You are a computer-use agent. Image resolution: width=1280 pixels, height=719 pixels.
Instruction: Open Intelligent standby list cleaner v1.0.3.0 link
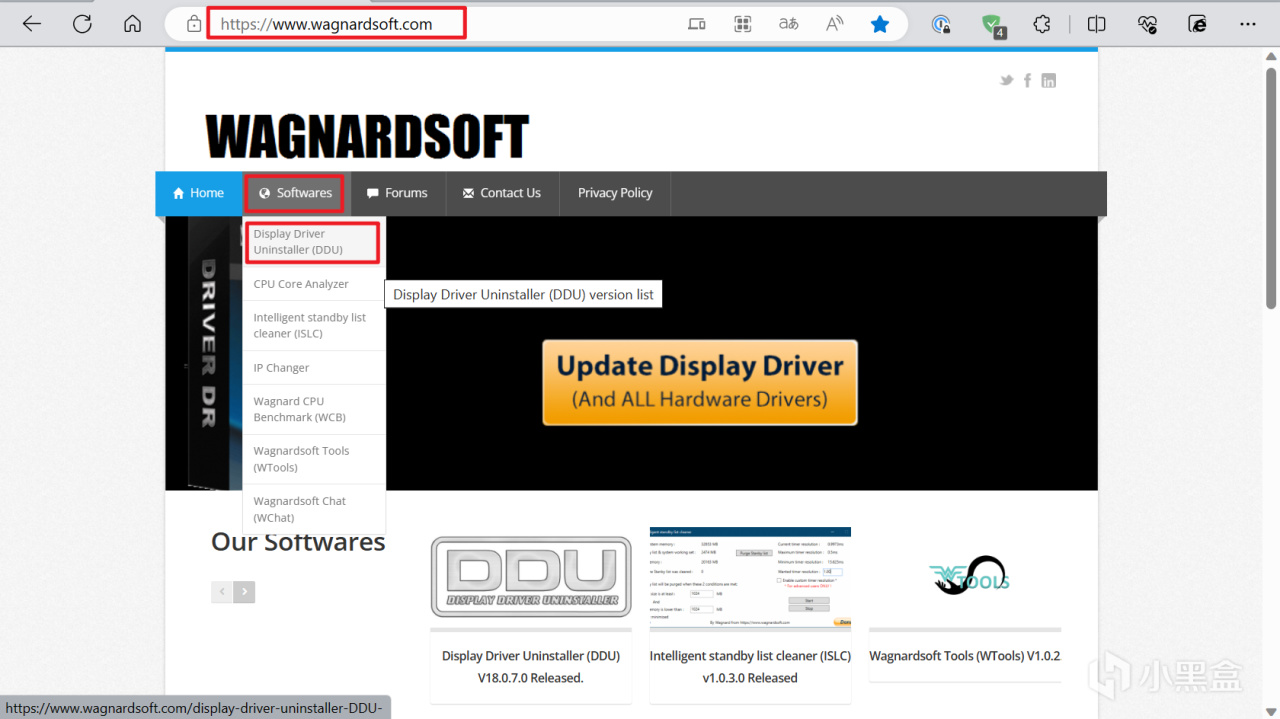tap(750, 667)
